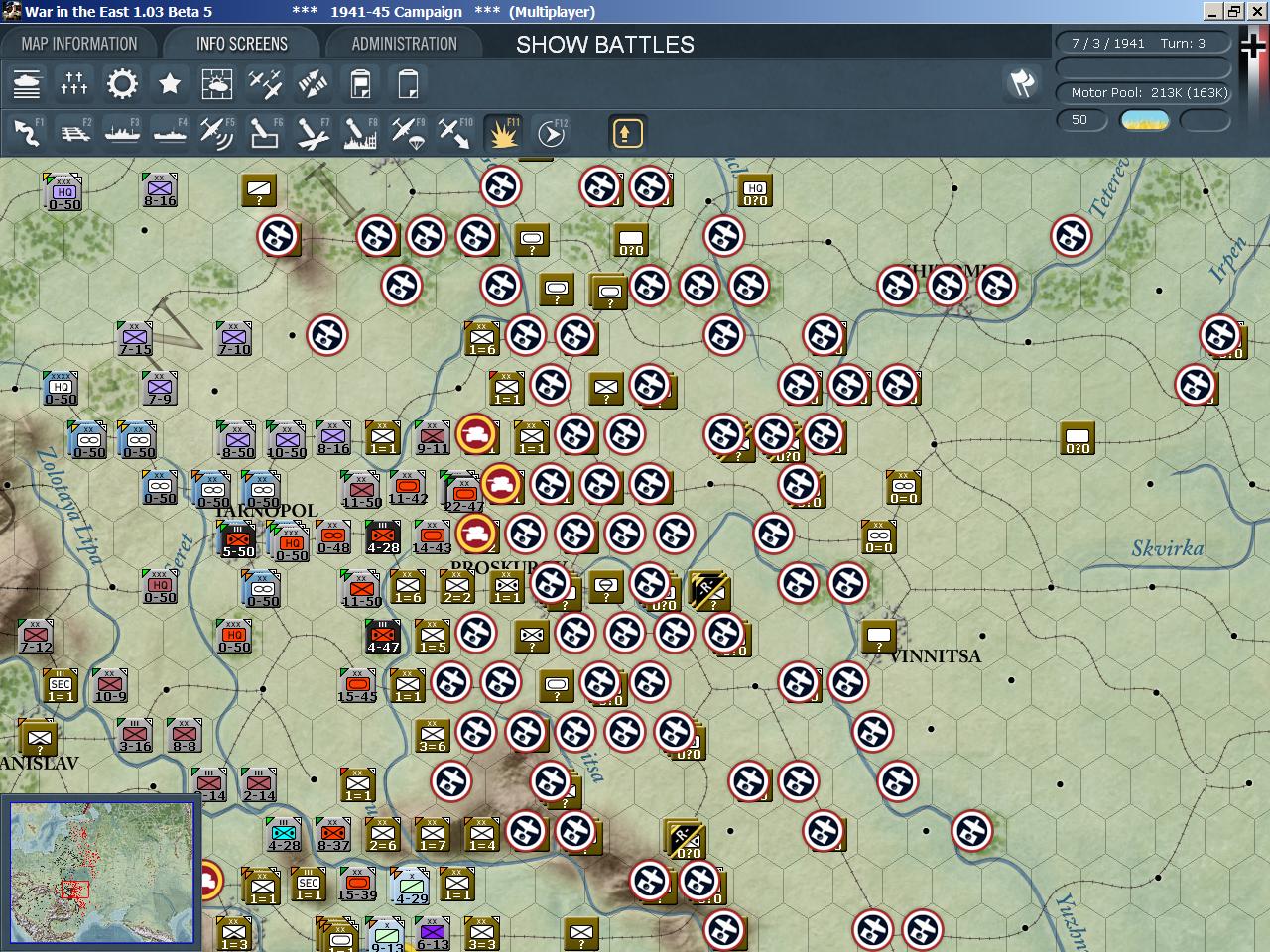Select the F9 air transport mode
Image resolution: width=1270 pixels, height=952 pixels.
[x=408, y=133]
